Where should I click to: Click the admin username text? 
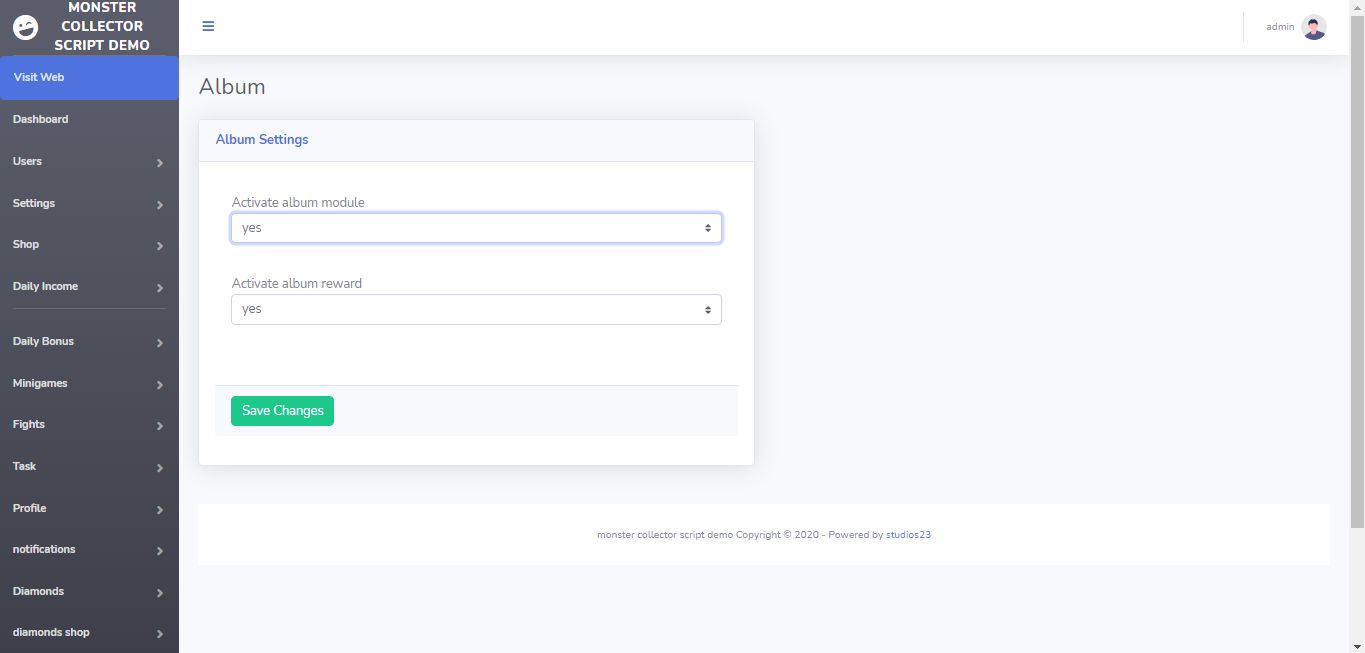(1280, 27)
